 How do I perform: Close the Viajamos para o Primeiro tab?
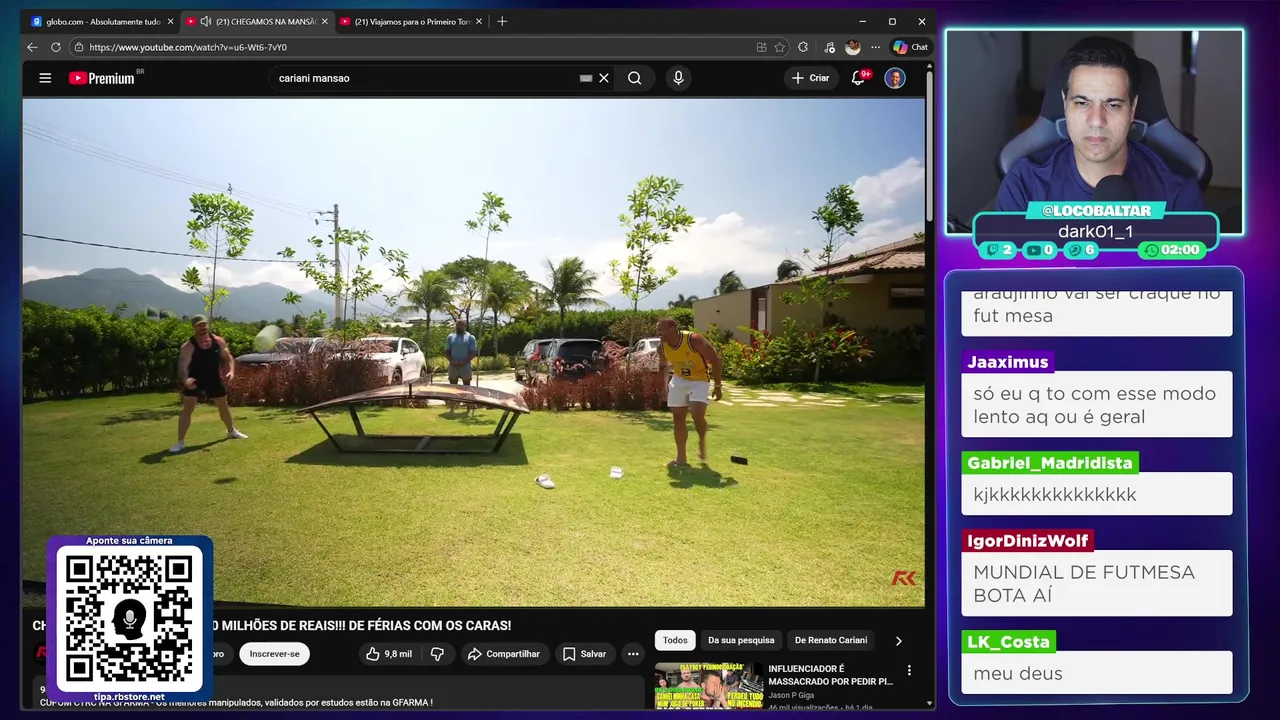[479, 21]
